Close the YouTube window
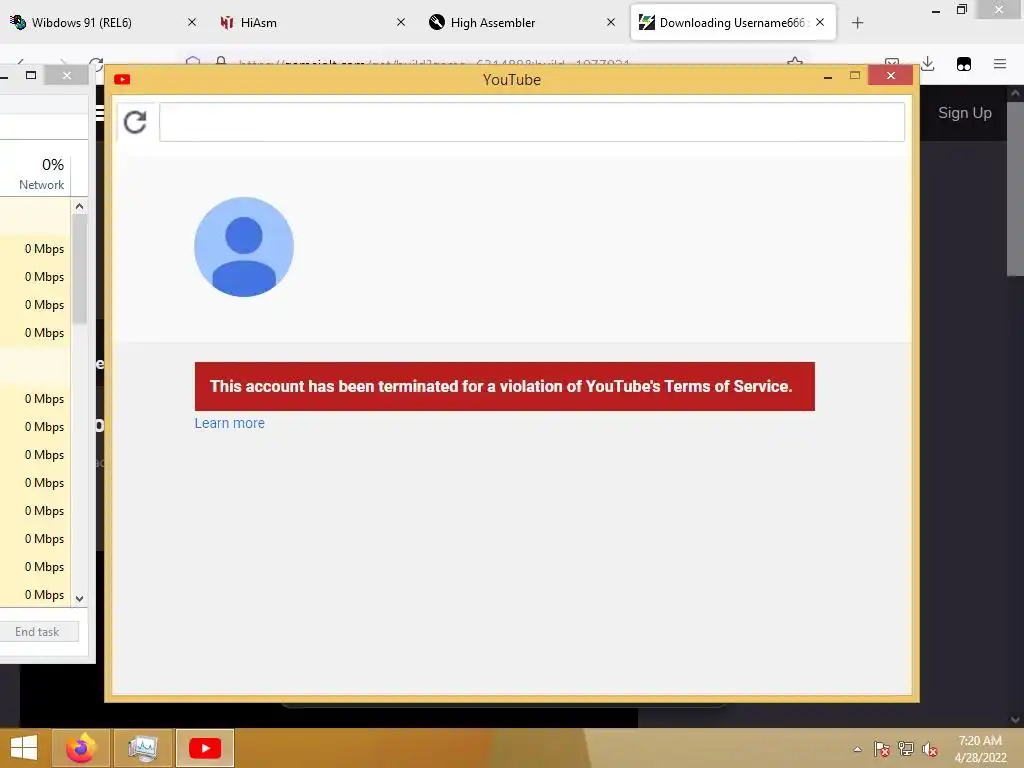Image resolution: width=1024 pixels, height=768 pixels. pyautogui.click(x=891, y=76)
